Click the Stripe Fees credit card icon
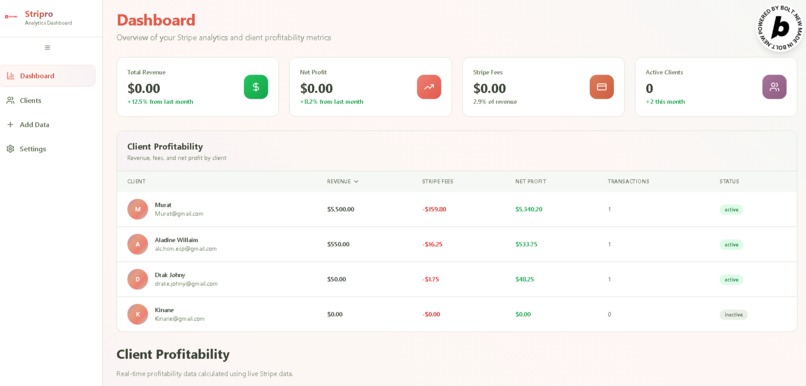 [x=601, y=87]
